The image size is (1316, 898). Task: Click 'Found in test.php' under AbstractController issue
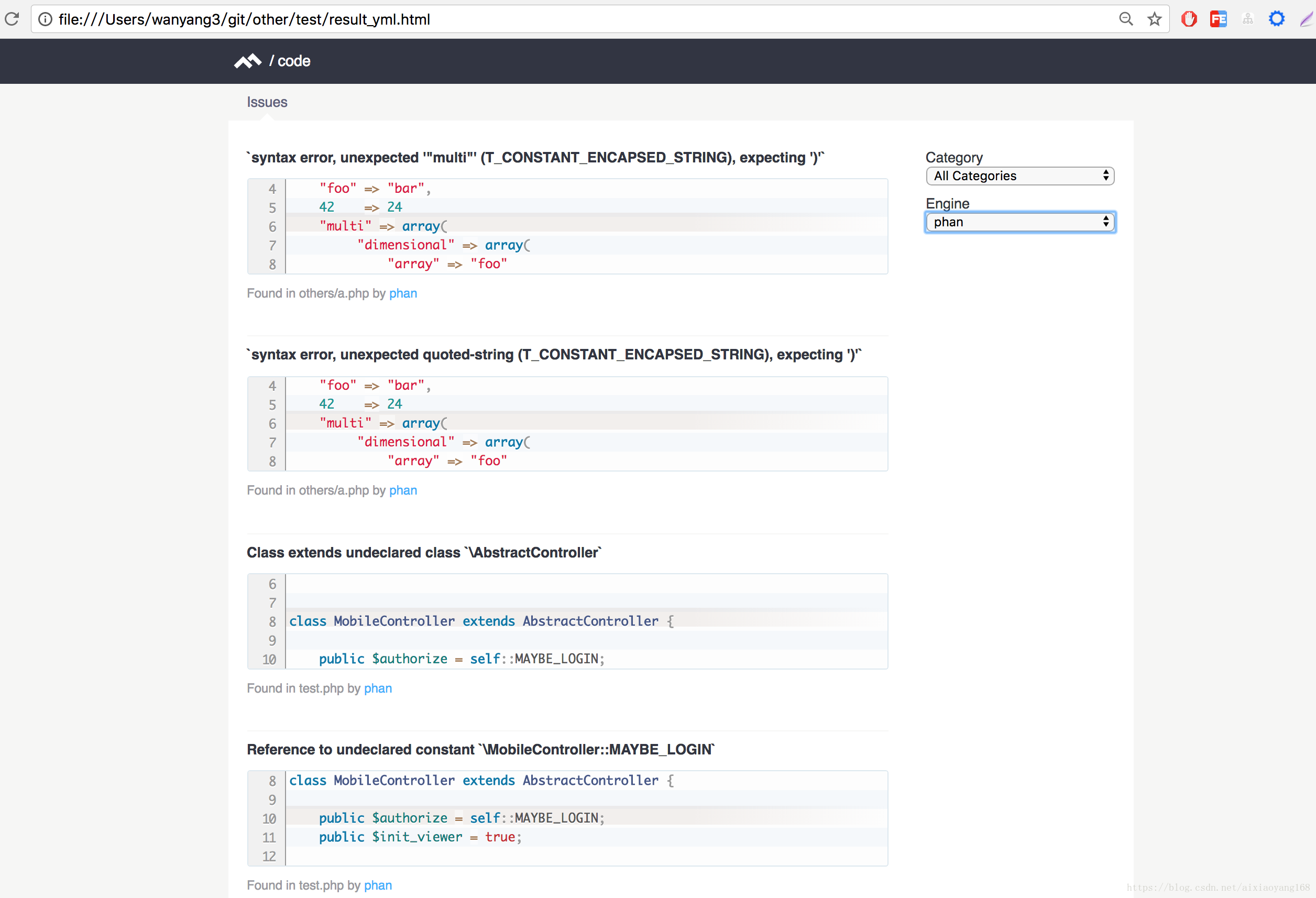click(x=295, y=688)
